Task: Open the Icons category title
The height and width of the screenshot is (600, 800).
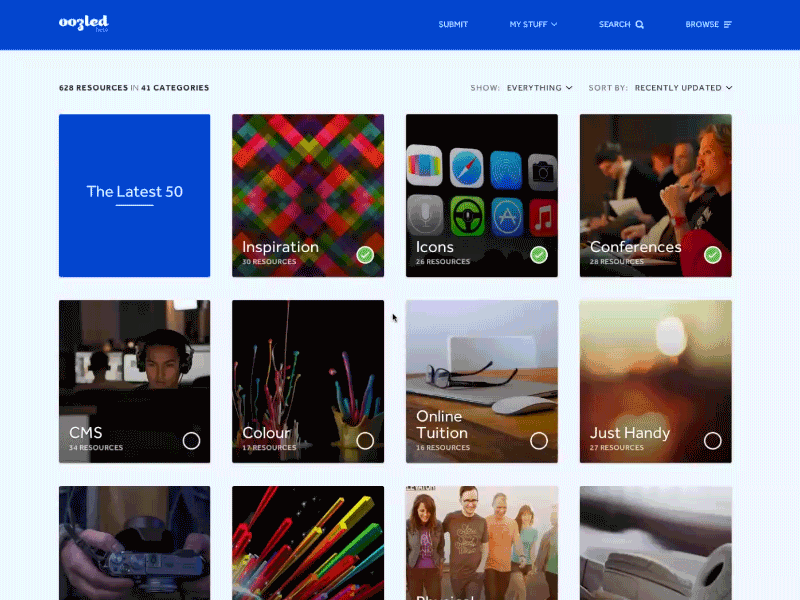Action: (x=435, y=247)
